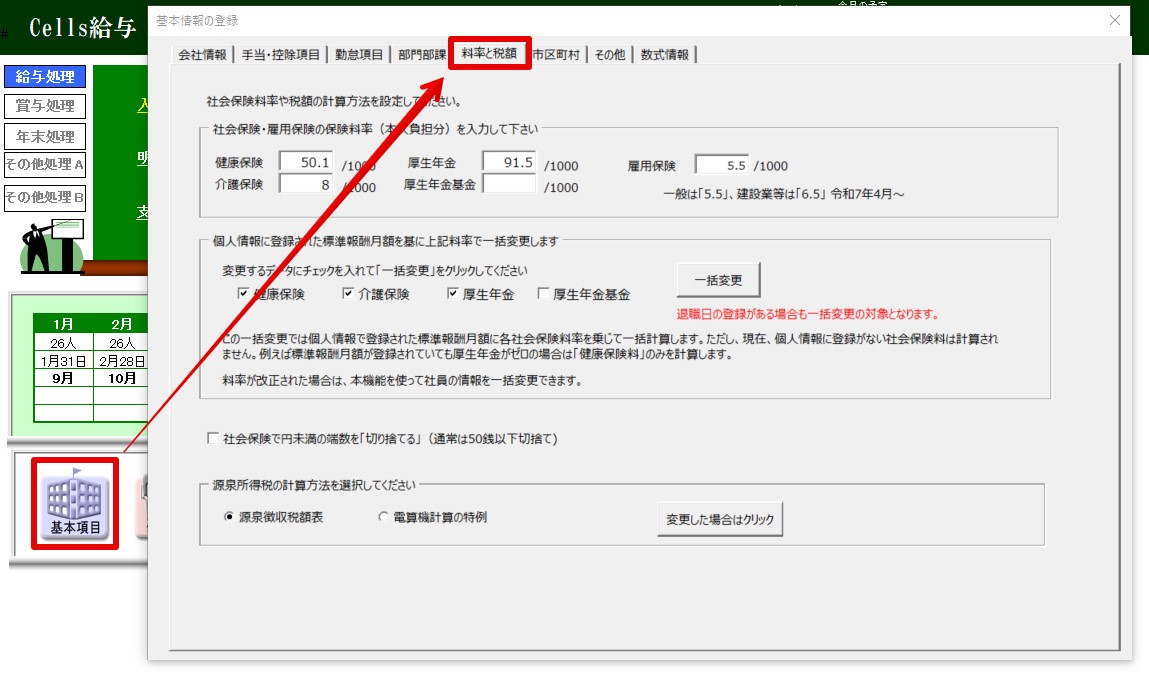The width and height of the screenshot is (1149, 675).
Task: Switch to the 手当・控除項目 tab
Action: coord(281,55)
